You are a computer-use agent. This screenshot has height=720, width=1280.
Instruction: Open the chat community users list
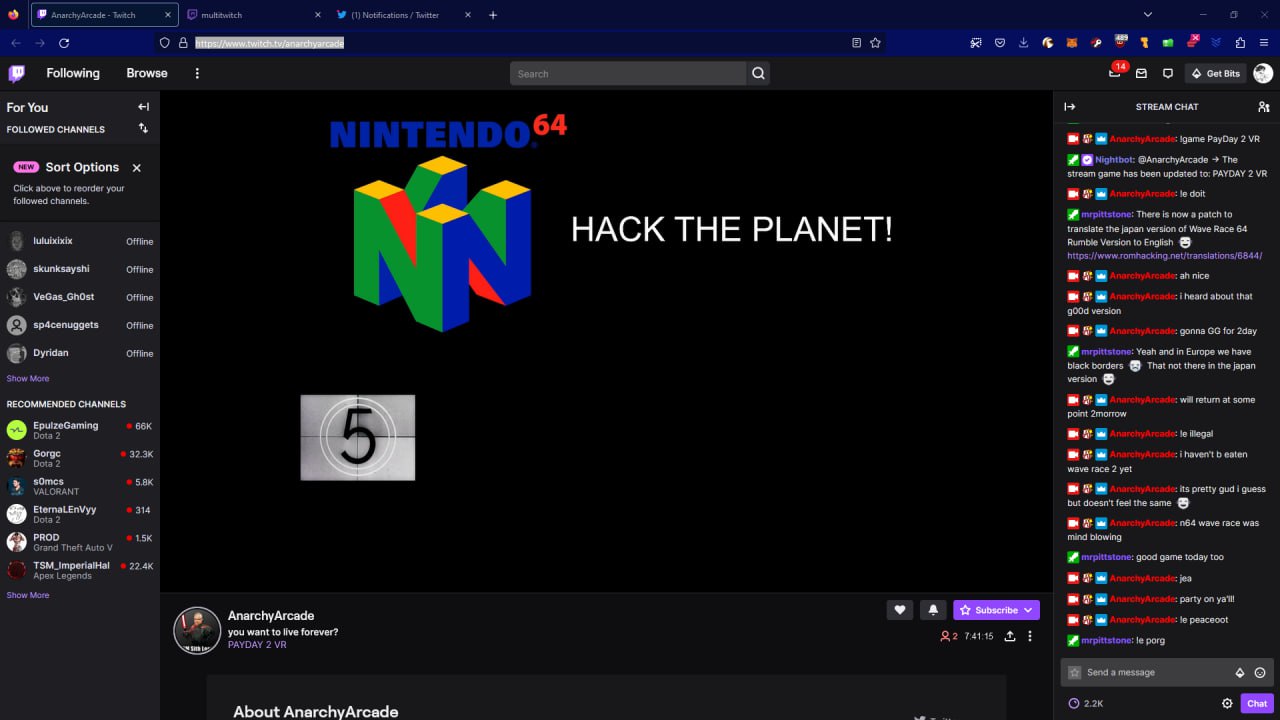[x=1263, y=107]
